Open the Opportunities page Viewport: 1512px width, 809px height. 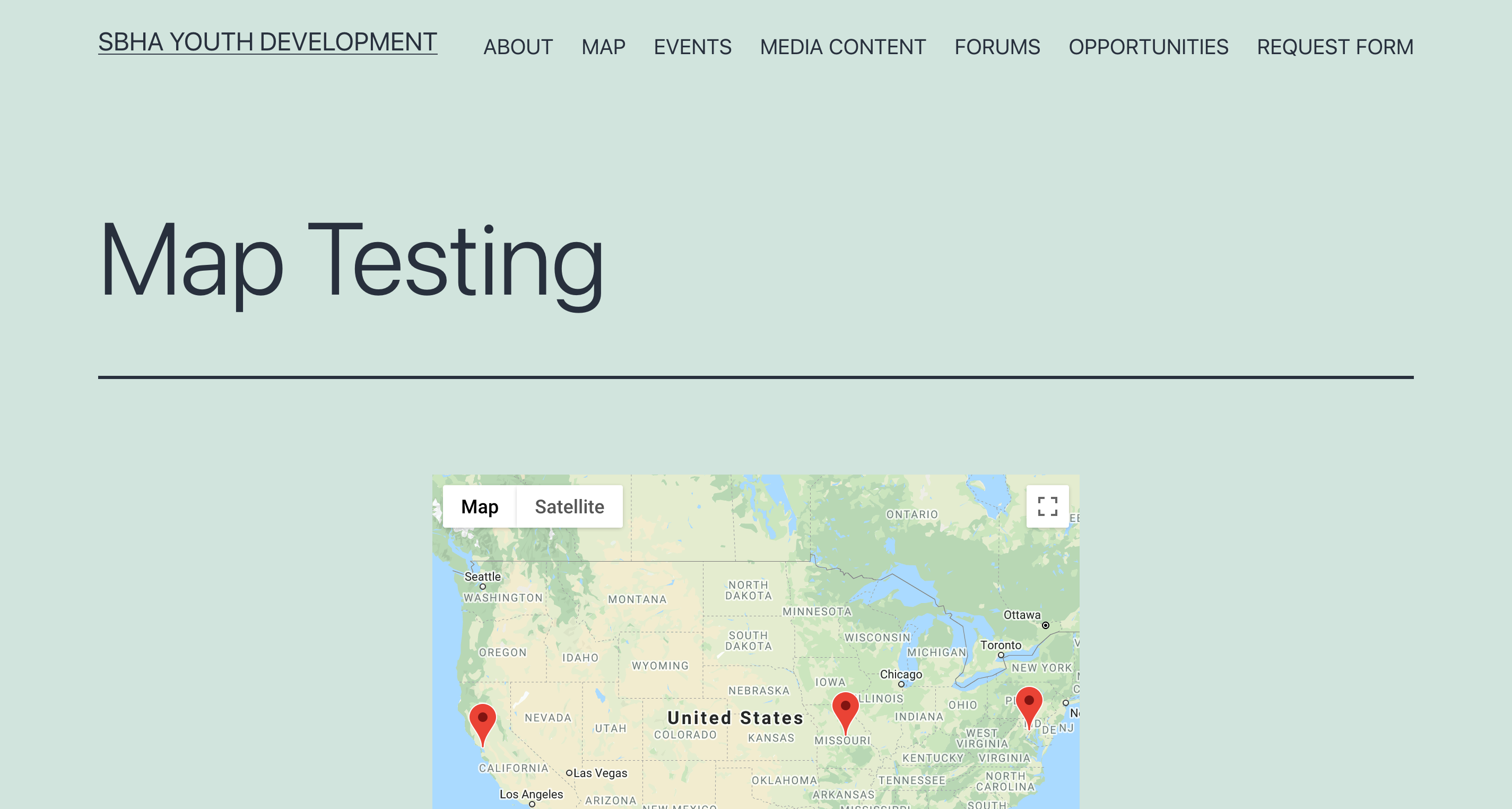(x=1148, y=47)
